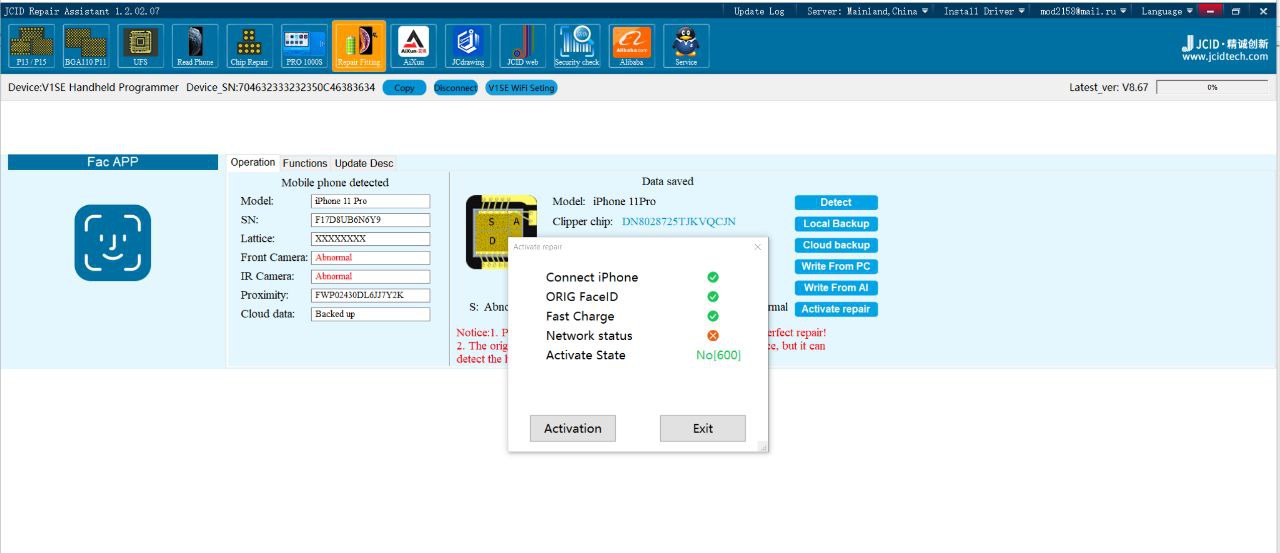The image size is (1280, 553).
Task: Open the AiXun icon
Action: pos(413,46)
